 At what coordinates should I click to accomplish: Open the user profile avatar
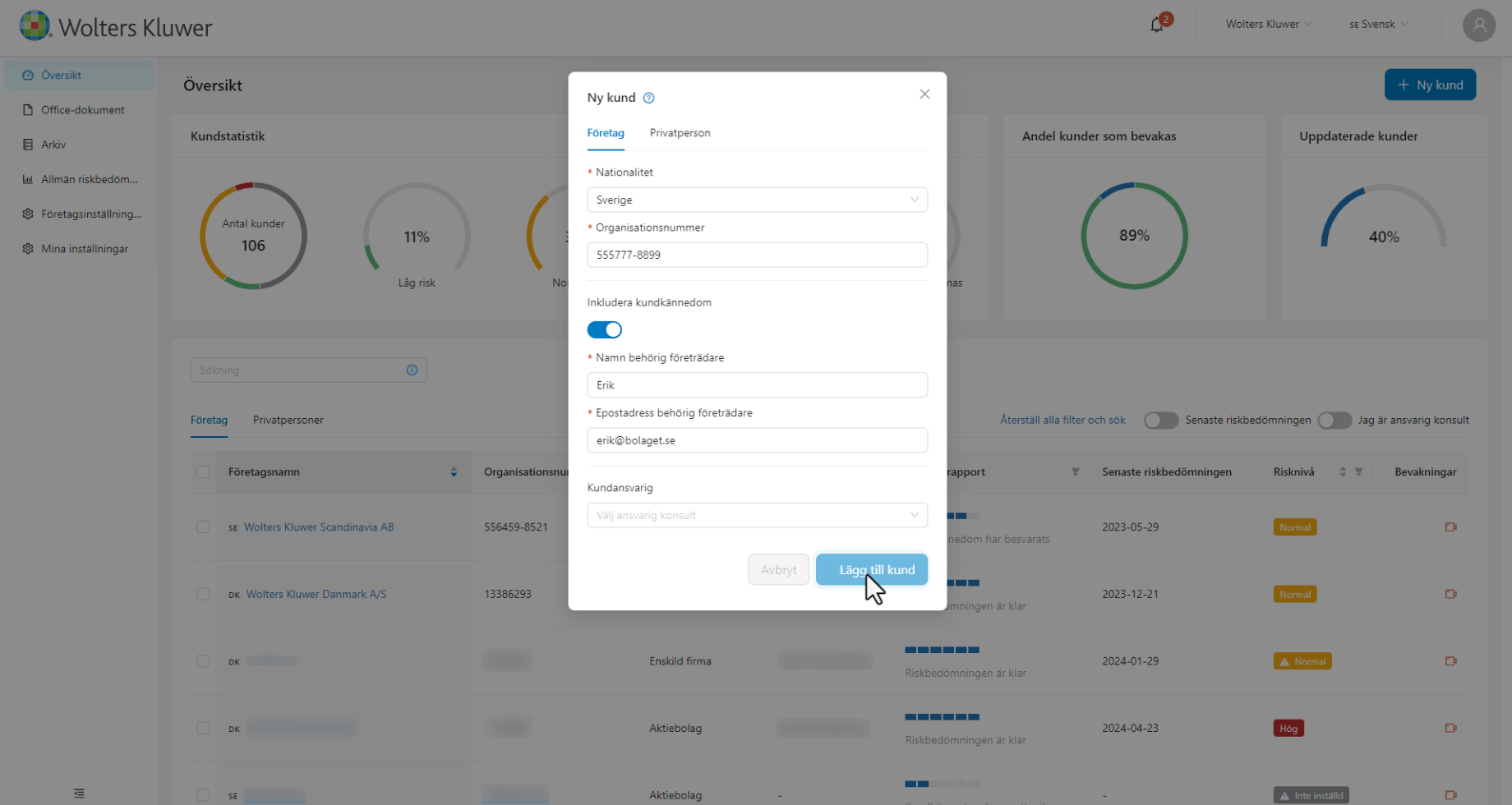pos(1478,25)
